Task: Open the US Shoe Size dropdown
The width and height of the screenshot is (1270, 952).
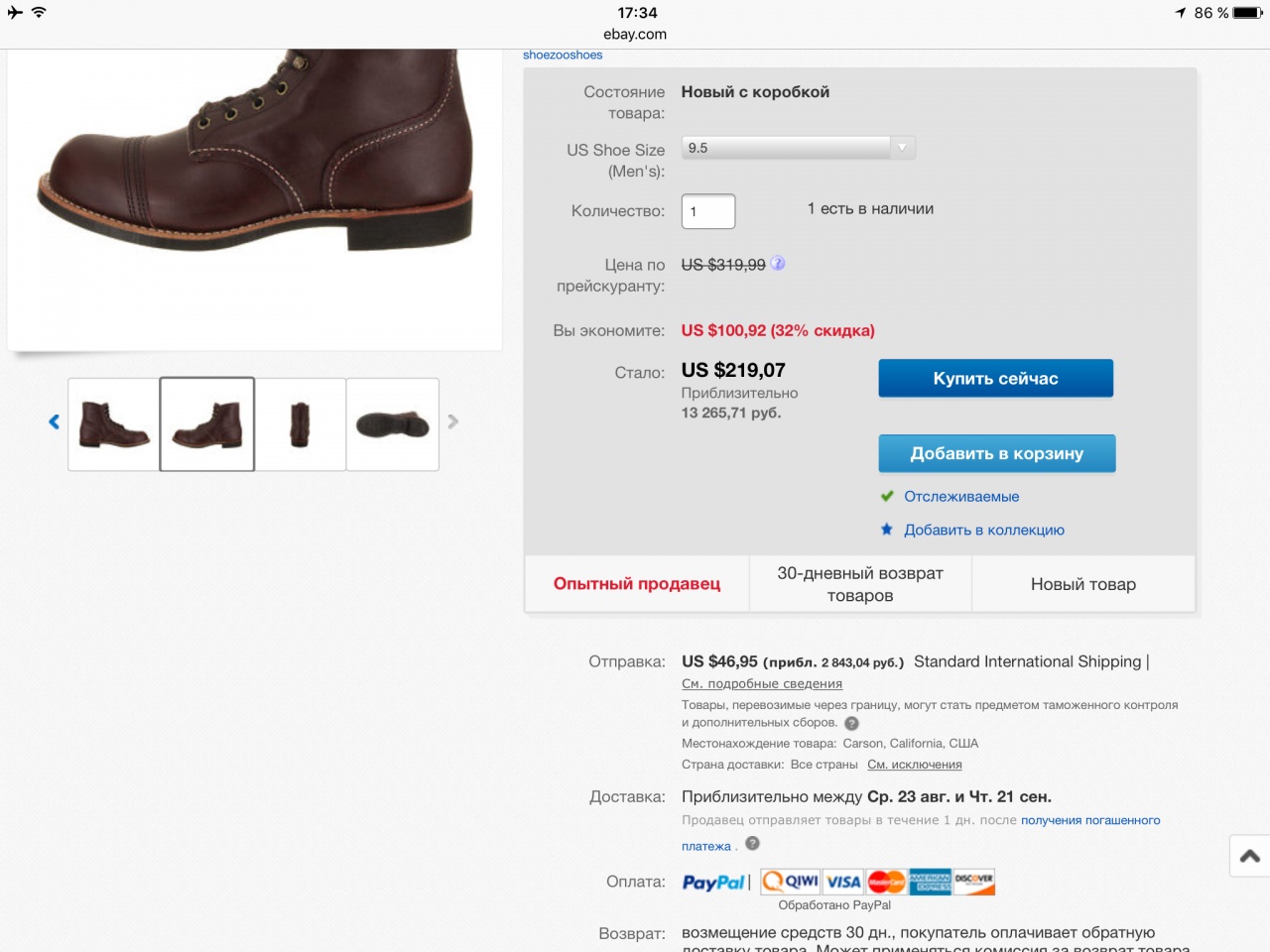Action: pyautogui.click(x=798, y=148)
